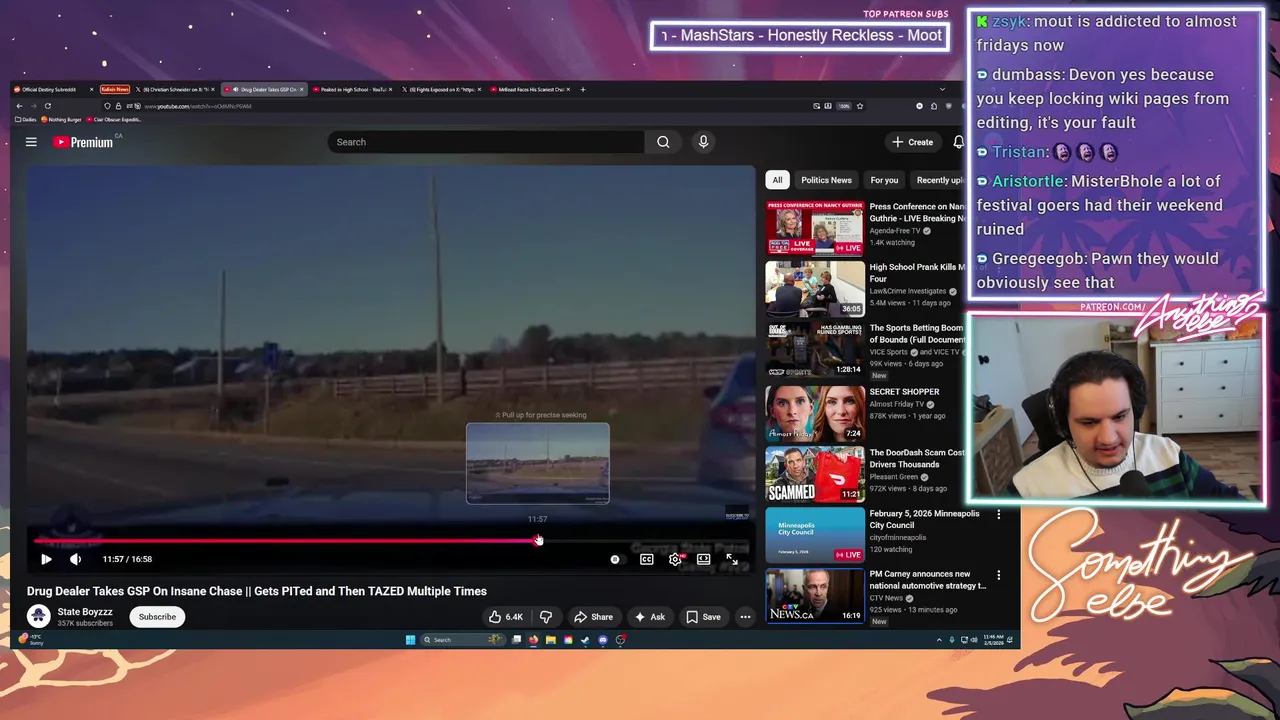This screenshot has height=720, width=1280.
Task: Select the Recently uploaded chip
Action: pos(940,180)
